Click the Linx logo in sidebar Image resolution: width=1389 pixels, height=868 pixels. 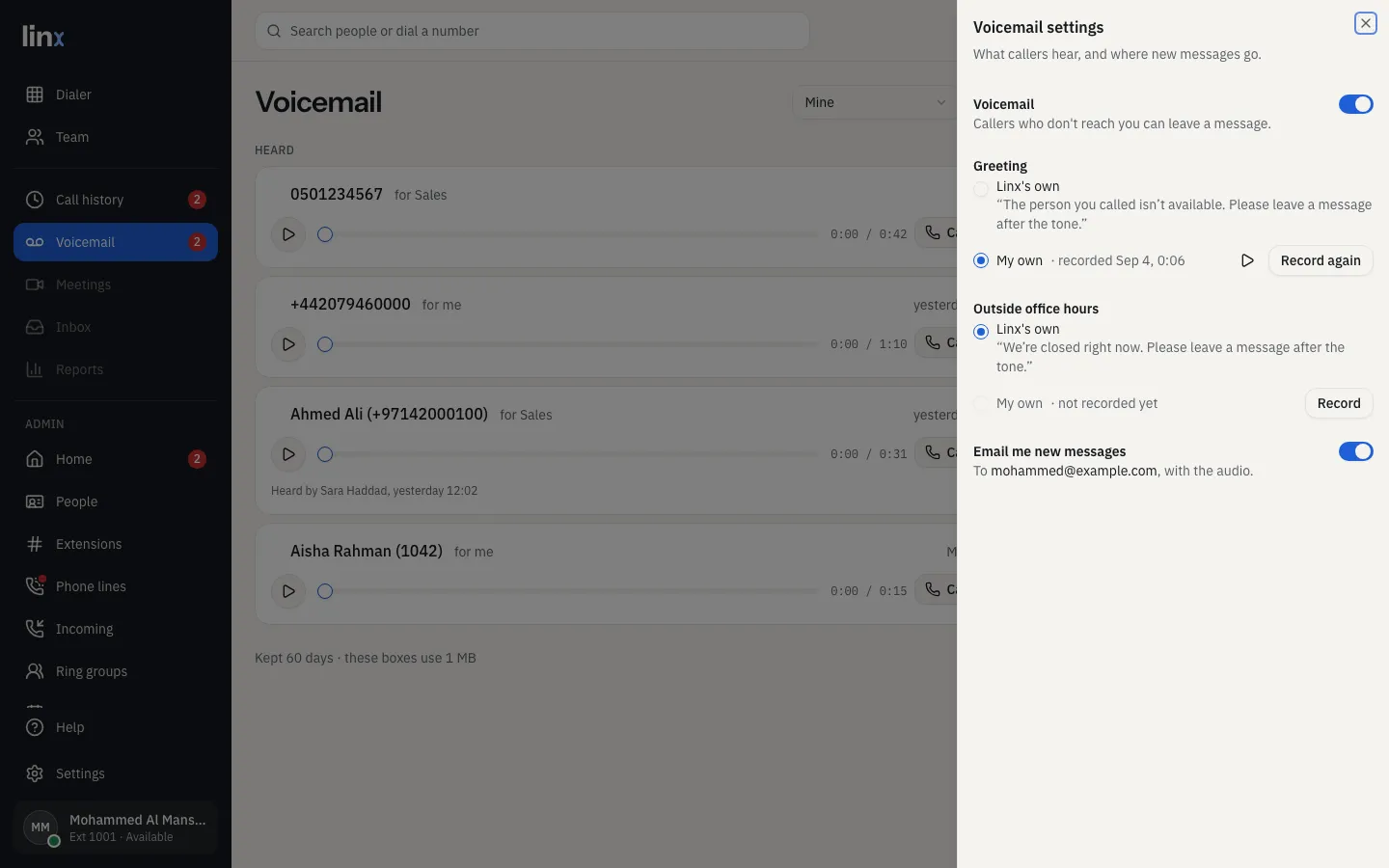43,37
